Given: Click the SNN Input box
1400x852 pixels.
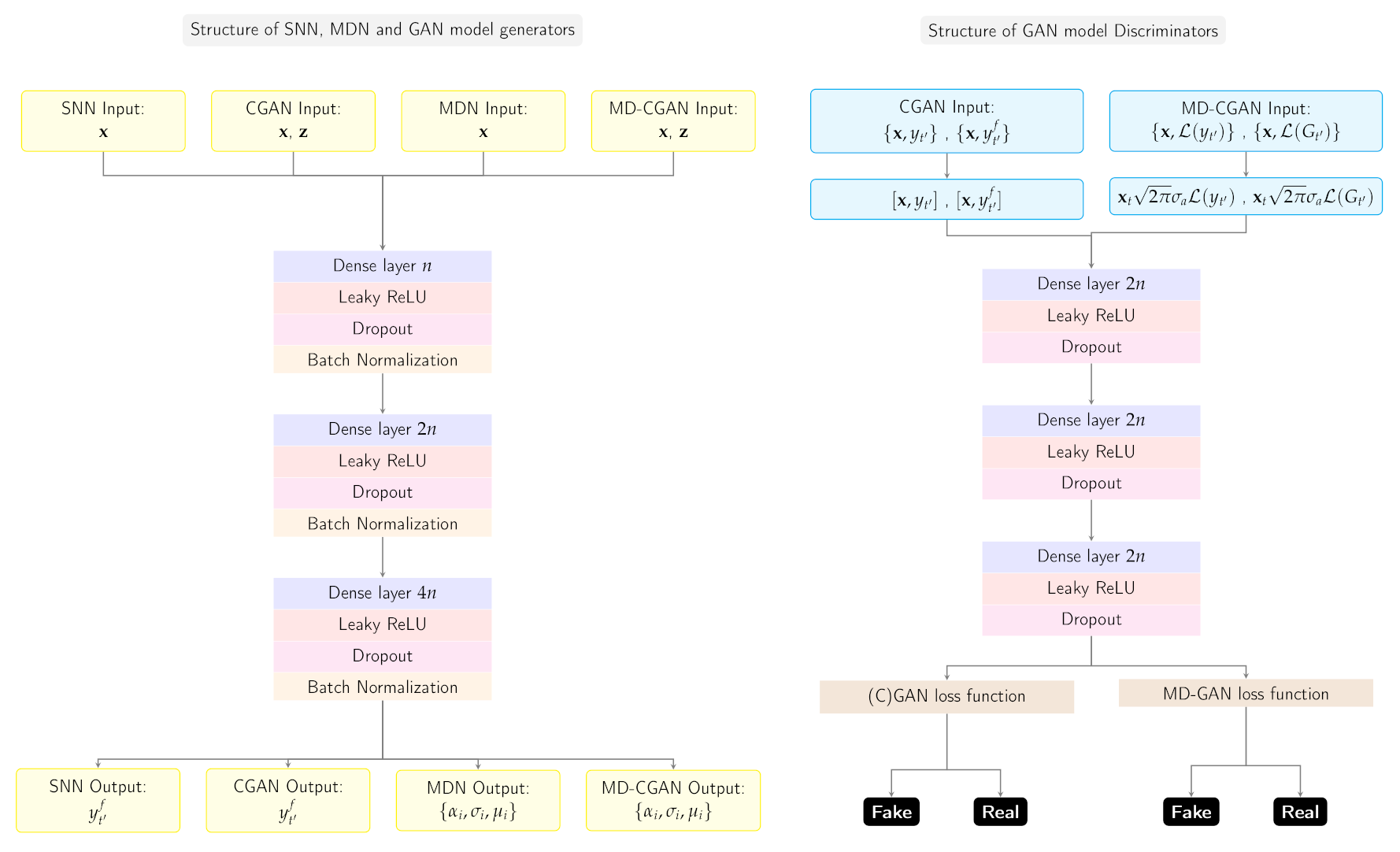Looking at the screenshot, I should (x=103, y=120).
